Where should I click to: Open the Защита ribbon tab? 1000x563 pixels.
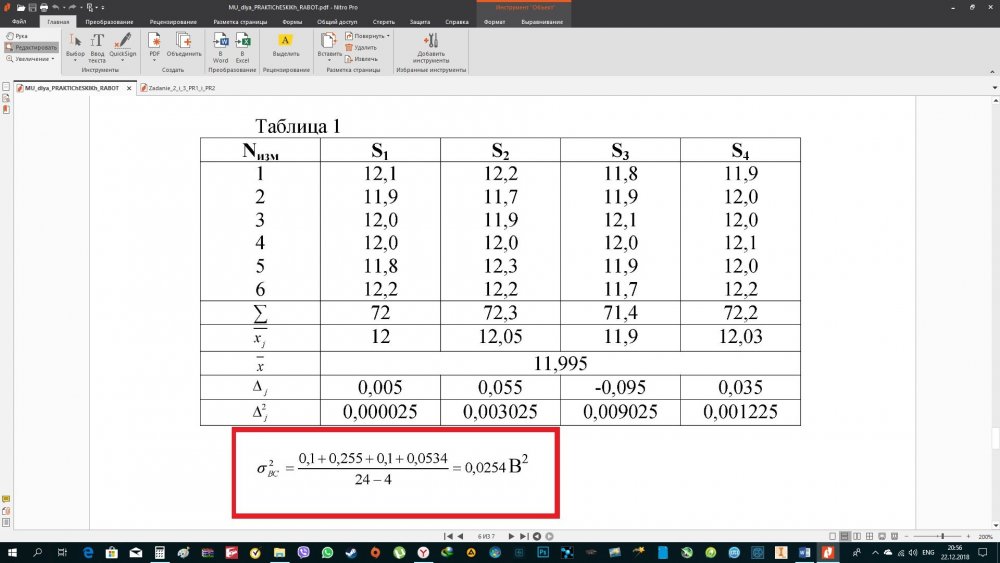click(x=420, y=22)
